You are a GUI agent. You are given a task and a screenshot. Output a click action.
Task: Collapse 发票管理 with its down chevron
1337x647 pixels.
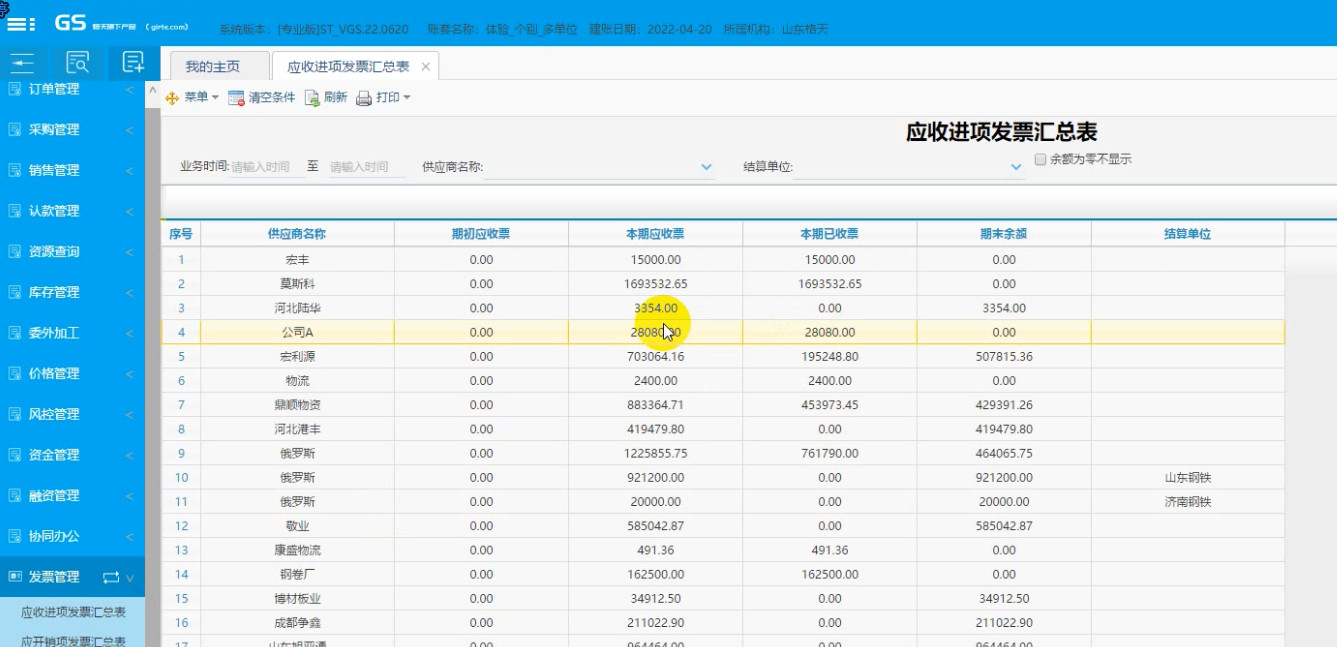[x=130, y=578]
